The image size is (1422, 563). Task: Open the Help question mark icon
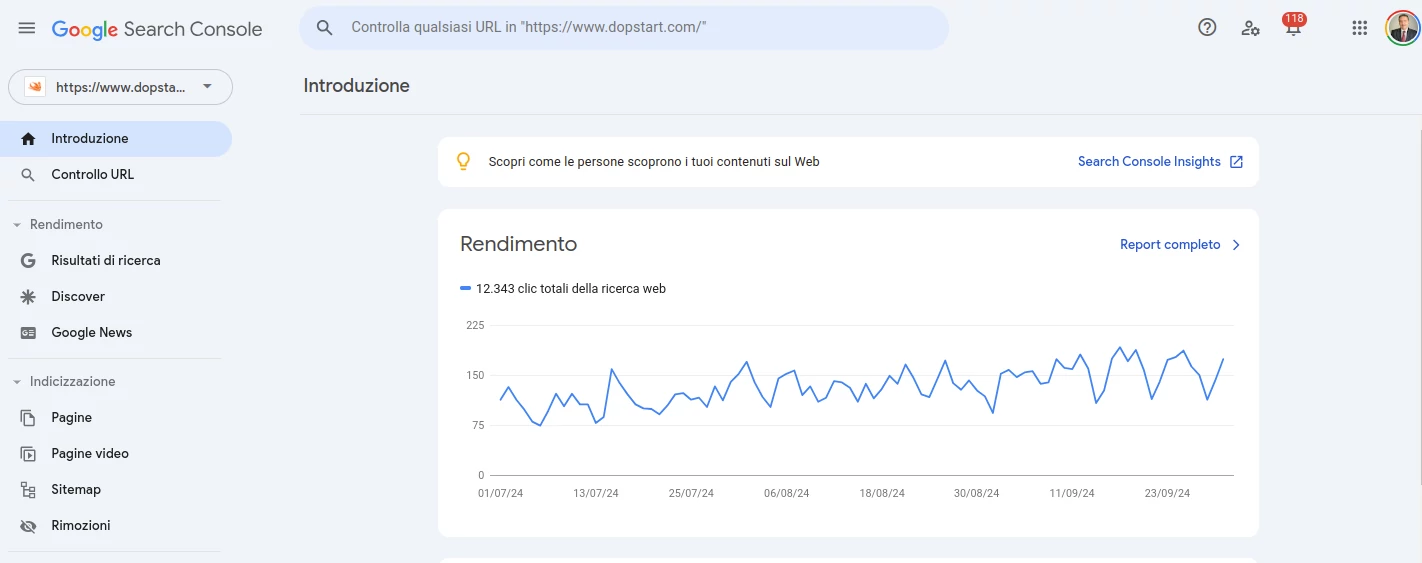click(x=1207, y=28)
